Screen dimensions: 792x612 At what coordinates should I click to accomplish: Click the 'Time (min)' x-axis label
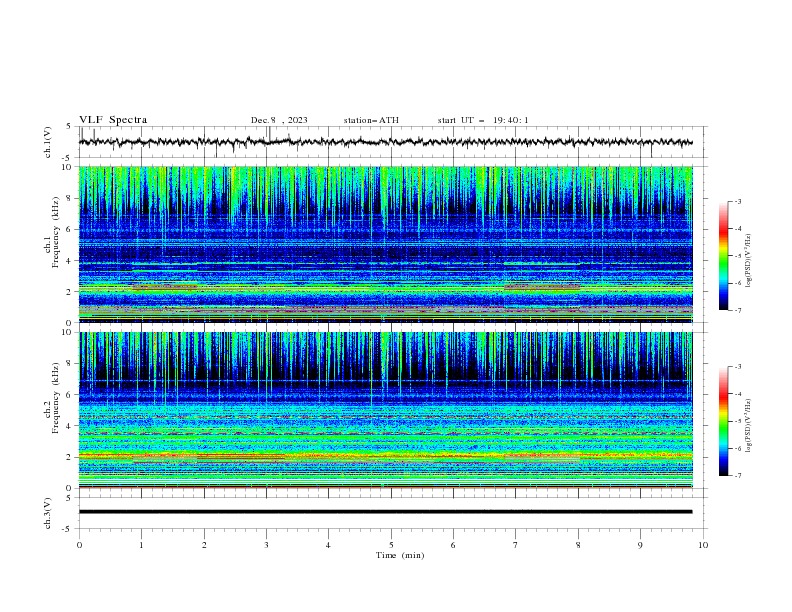pyautogui.click(x=400, y=555)
